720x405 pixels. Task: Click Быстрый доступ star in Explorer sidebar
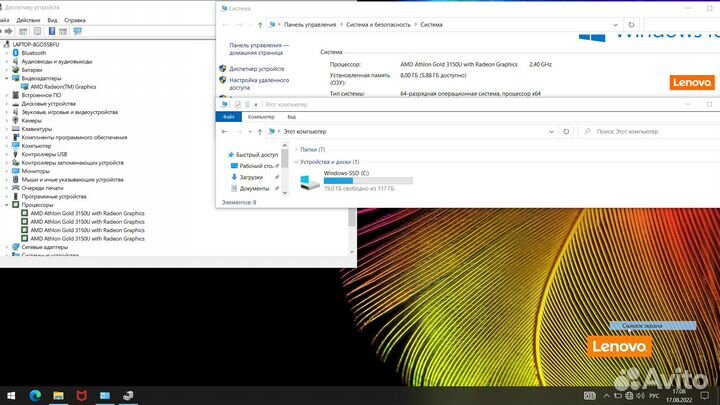coord(231,155)
